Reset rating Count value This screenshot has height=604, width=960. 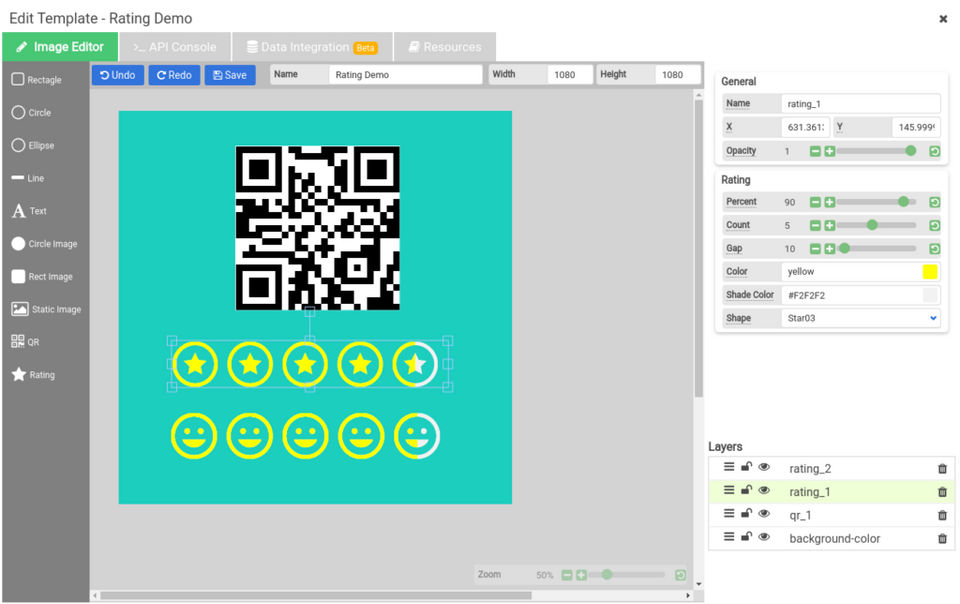click(934, 225)
